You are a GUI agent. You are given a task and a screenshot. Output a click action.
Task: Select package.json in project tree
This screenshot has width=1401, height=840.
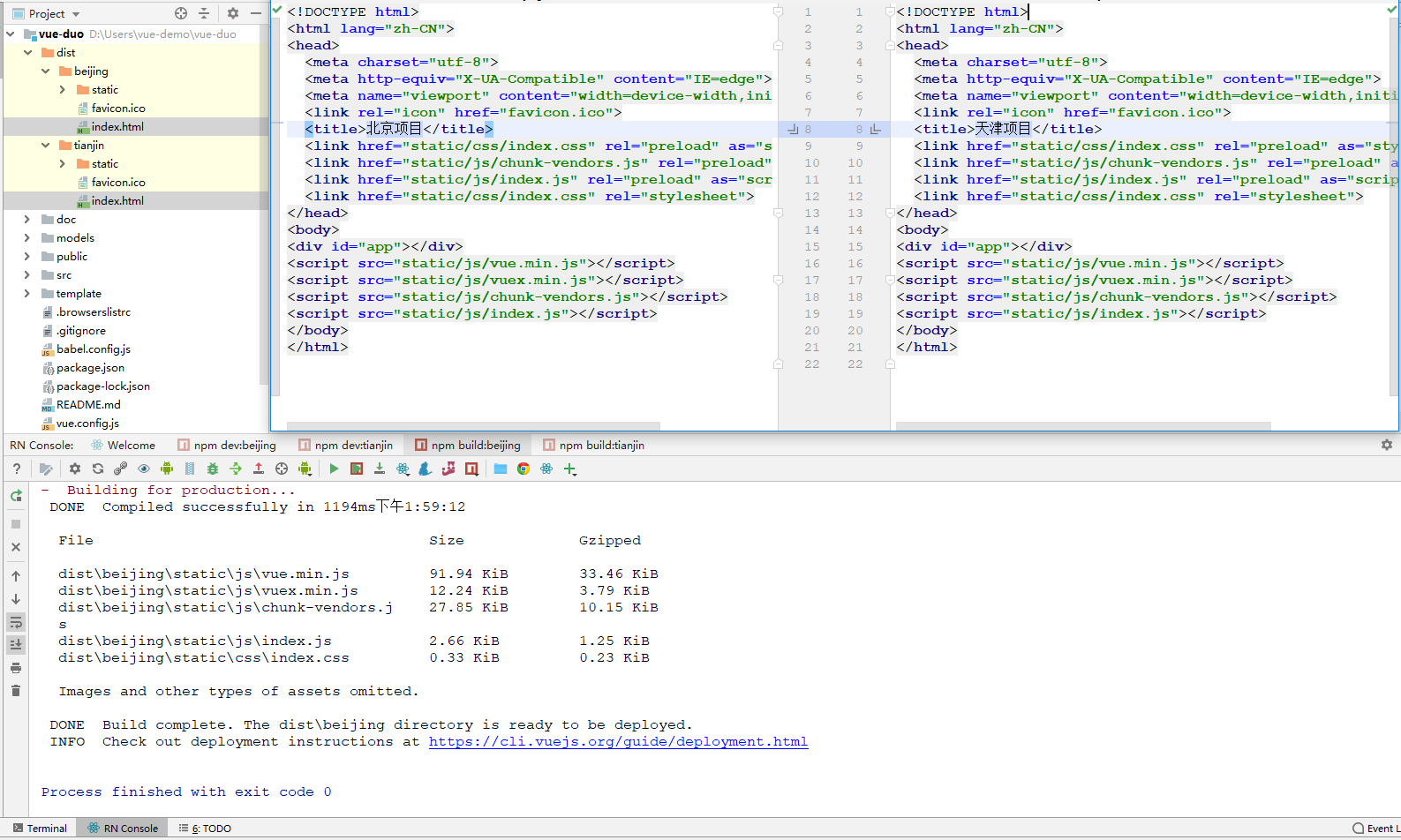[x=90, y=368]
